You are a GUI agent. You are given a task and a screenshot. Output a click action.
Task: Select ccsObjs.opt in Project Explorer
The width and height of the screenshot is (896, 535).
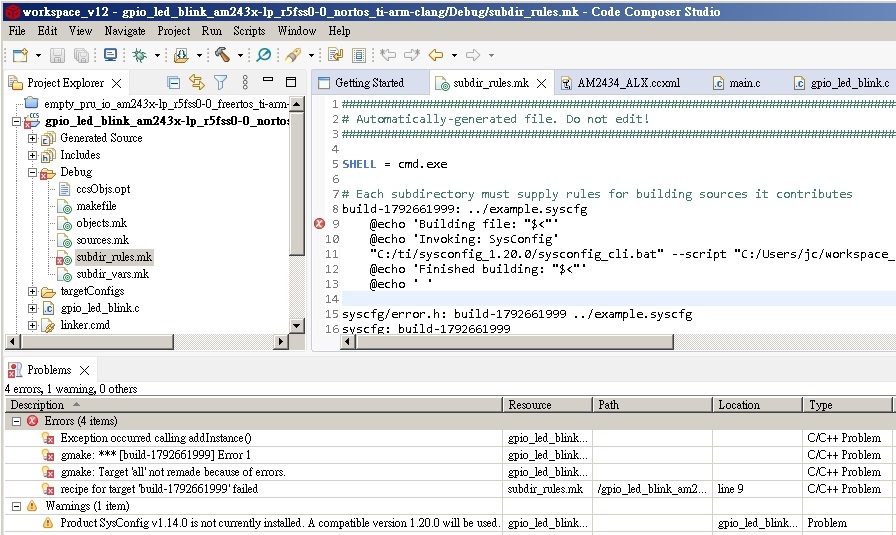click(103, 189)
